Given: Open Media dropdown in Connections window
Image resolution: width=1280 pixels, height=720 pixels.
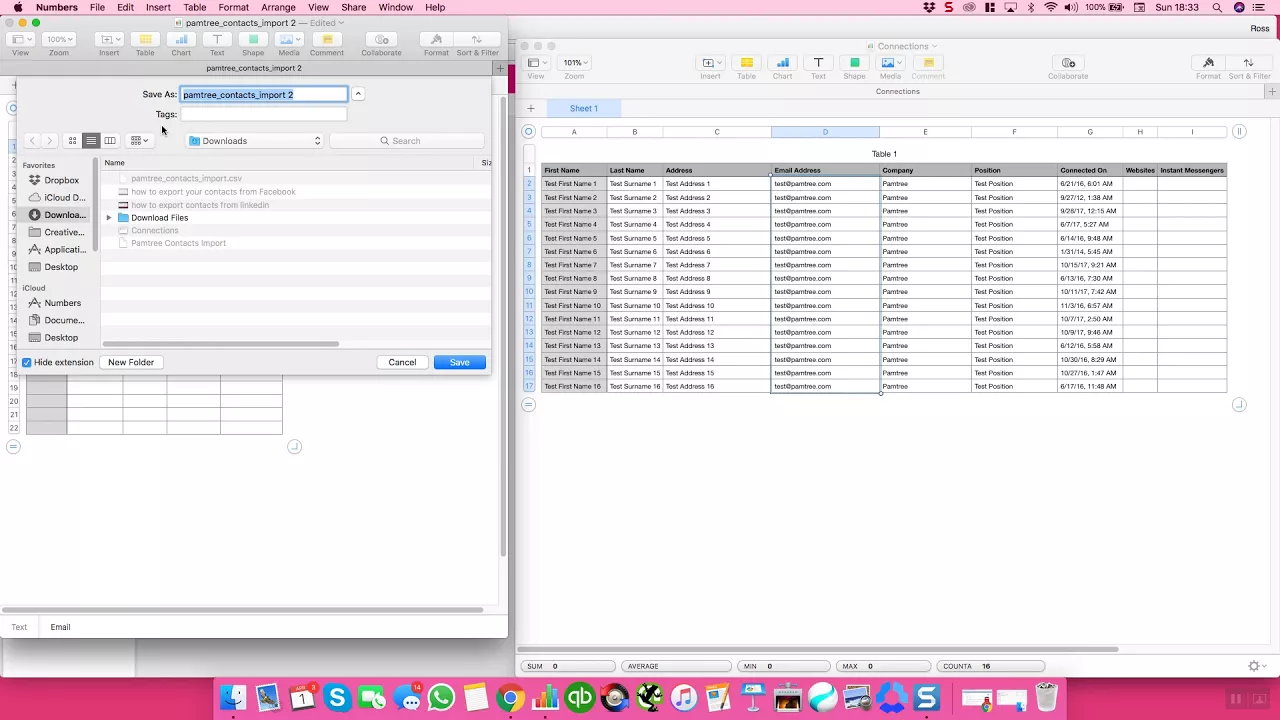Looking at the screenshot, I should click(890, 63).
